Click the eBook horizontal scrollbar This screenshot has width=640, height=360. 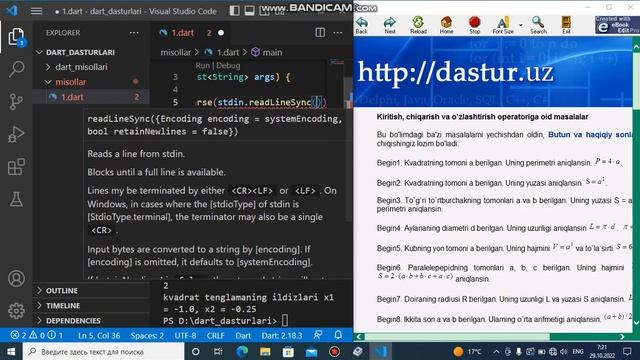pos(457,337)
